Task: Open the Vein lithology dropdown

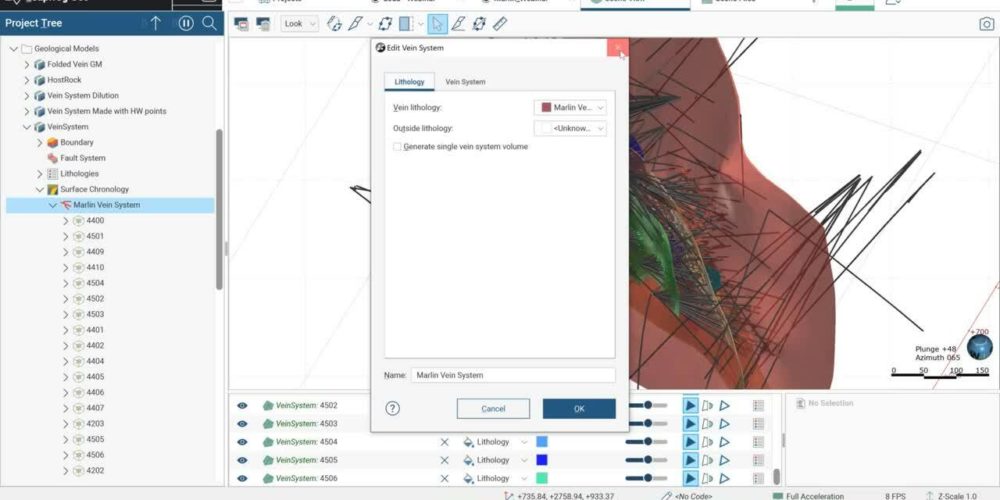Action: tap(571, 107)
